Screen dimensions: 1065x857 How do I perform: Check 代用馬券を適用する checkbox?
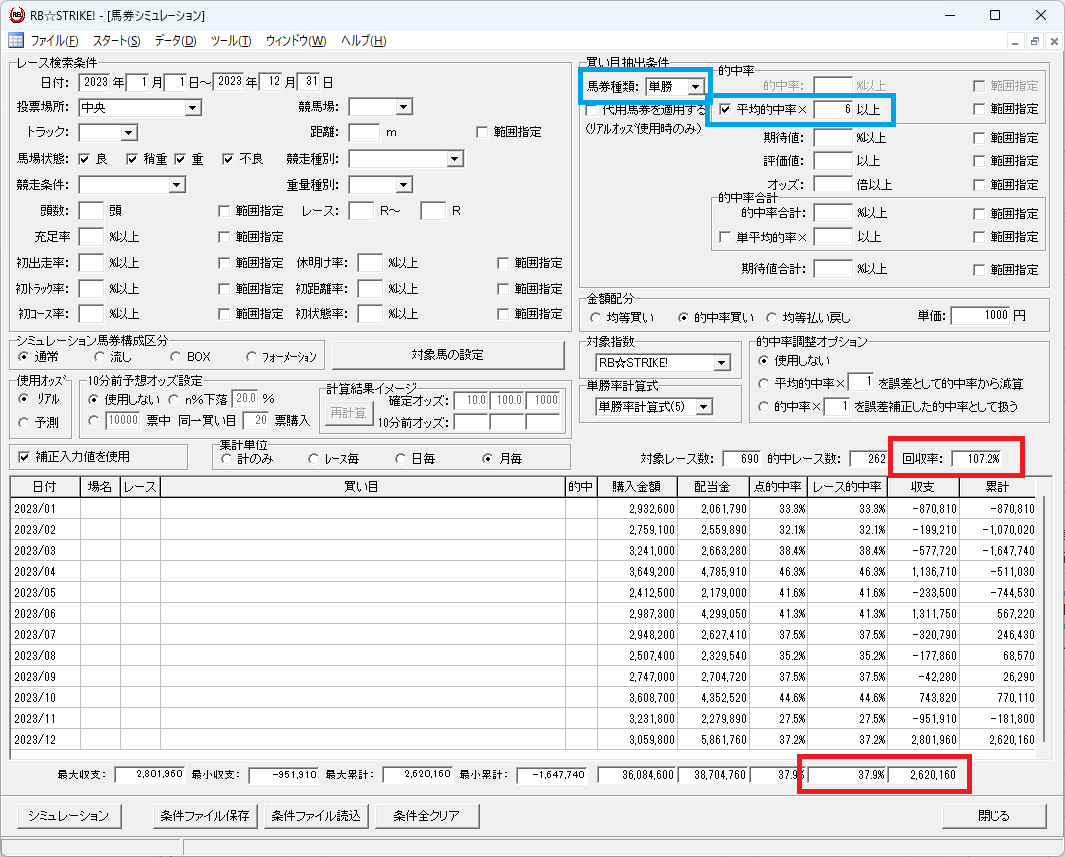point(591,110)
